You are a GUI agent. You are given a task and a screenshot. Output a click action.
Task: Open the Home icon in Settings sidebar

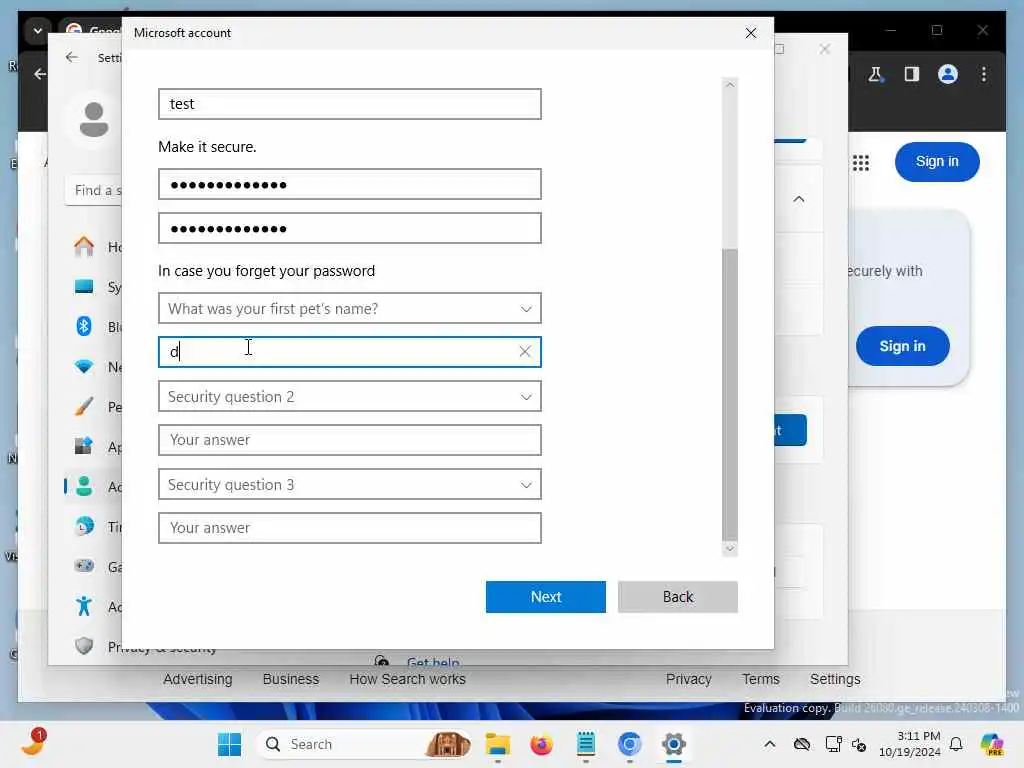[x=84, y=247]
